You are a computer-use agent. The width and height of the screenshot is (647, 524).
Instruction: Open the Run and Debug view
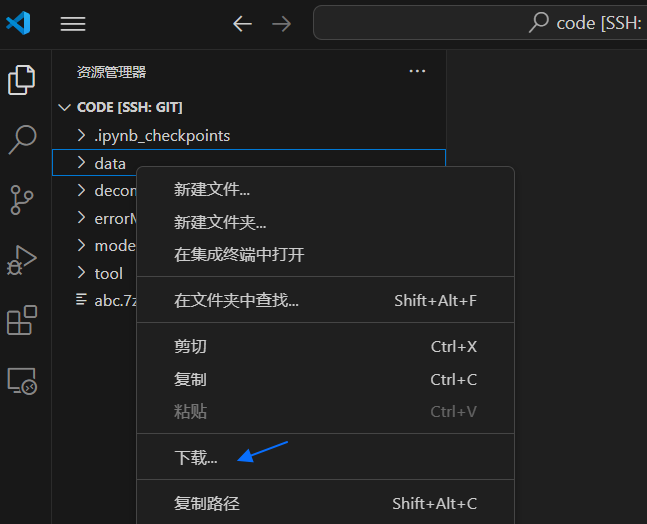[x=22, y=261]
